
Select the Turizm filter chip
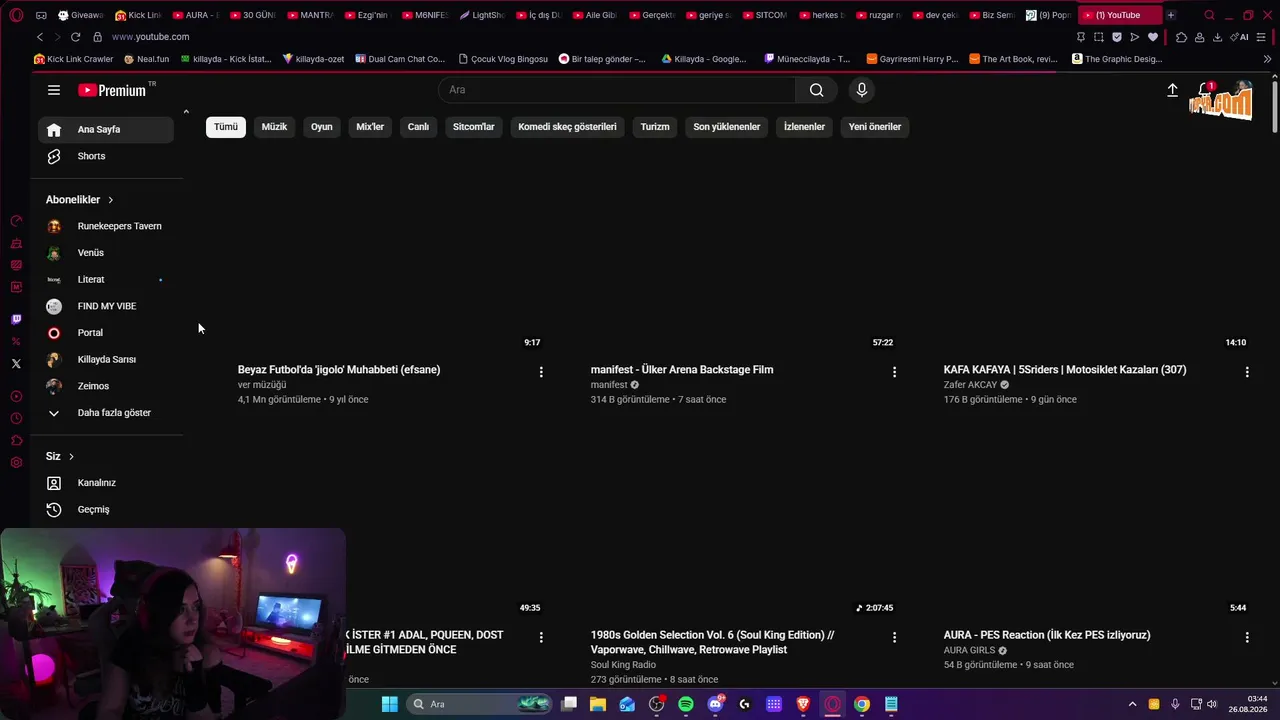[x=655, y=127]
